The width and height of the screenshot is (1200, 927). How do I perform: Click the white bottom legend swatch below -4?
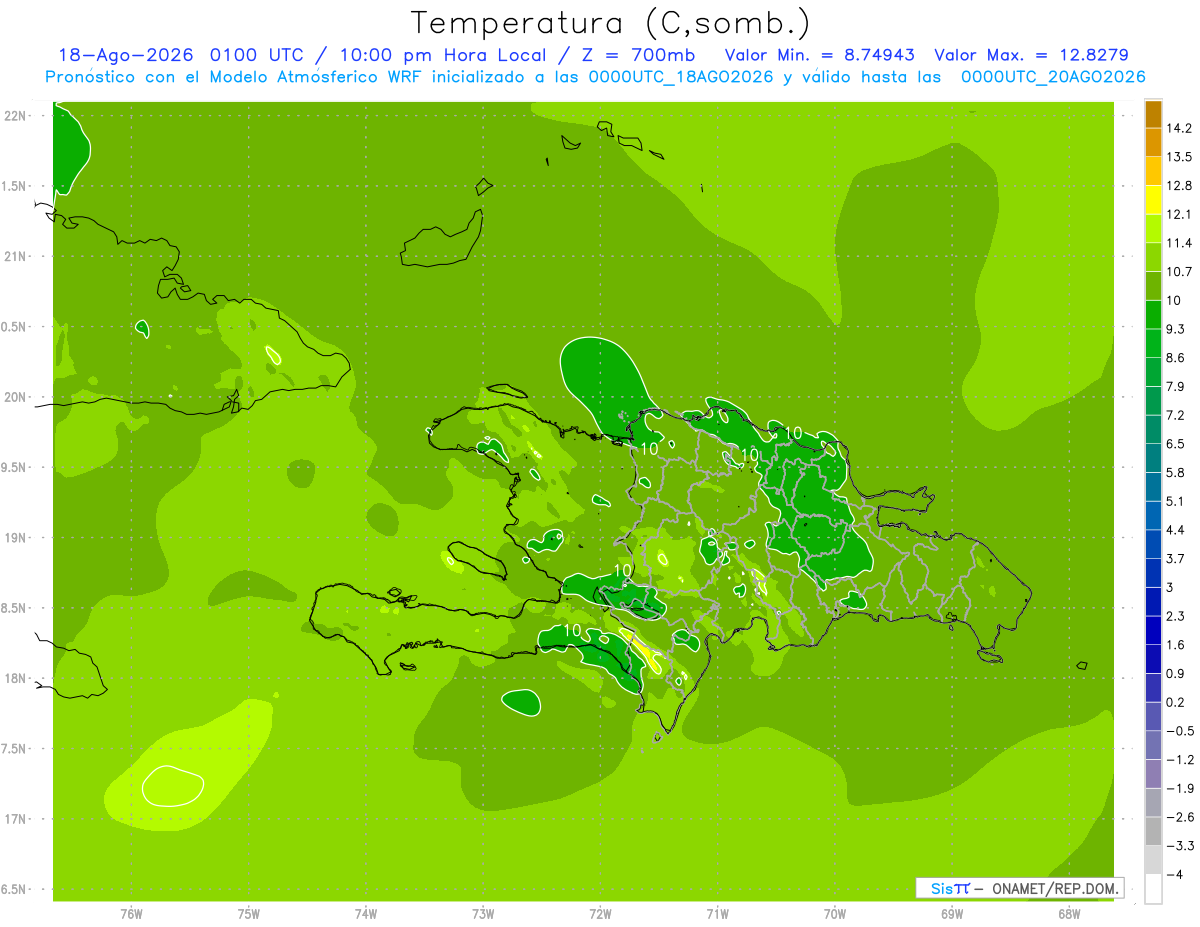tap(1153, 888)
